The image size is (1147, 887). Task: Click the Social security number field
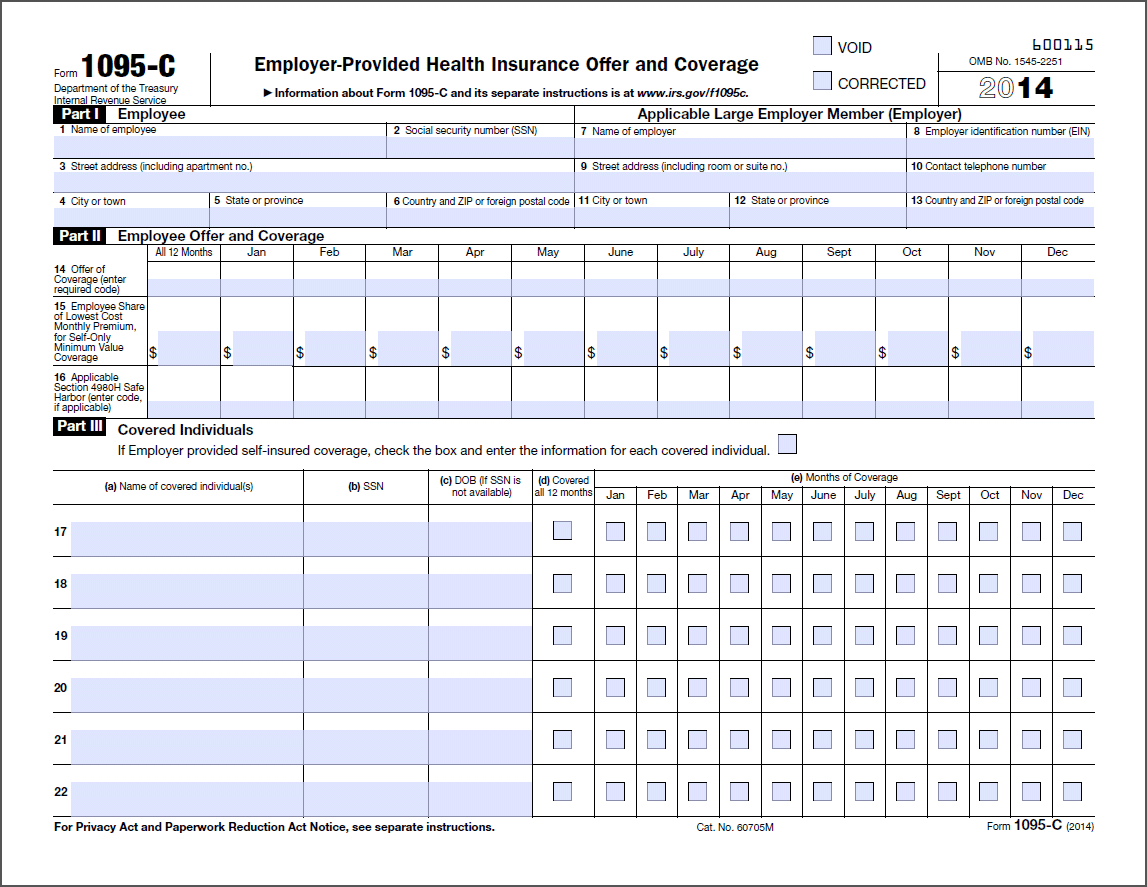(x=479, y=147)
